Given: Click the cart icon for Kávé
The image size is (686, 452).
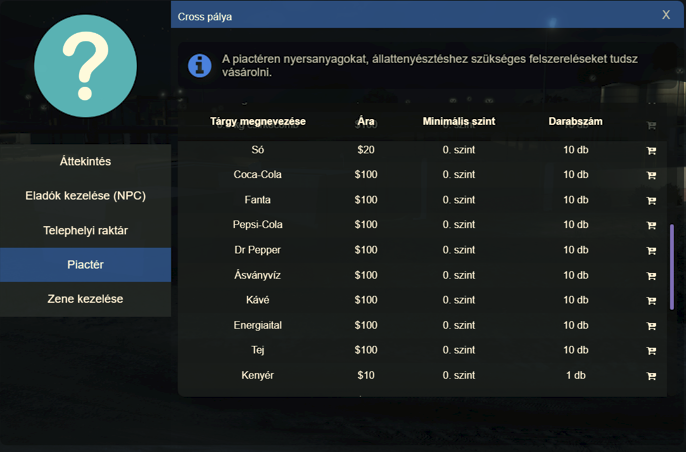Looking at the screenshot, I should coord(651,300).
